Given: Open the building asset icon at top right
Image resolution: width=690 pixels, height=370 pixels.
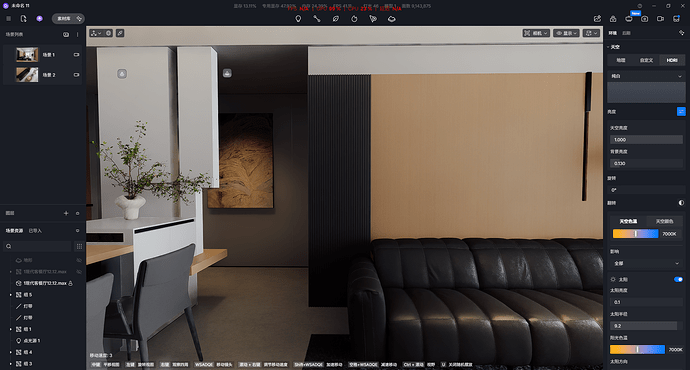Looking at the screenshot, I should (613, 18).
